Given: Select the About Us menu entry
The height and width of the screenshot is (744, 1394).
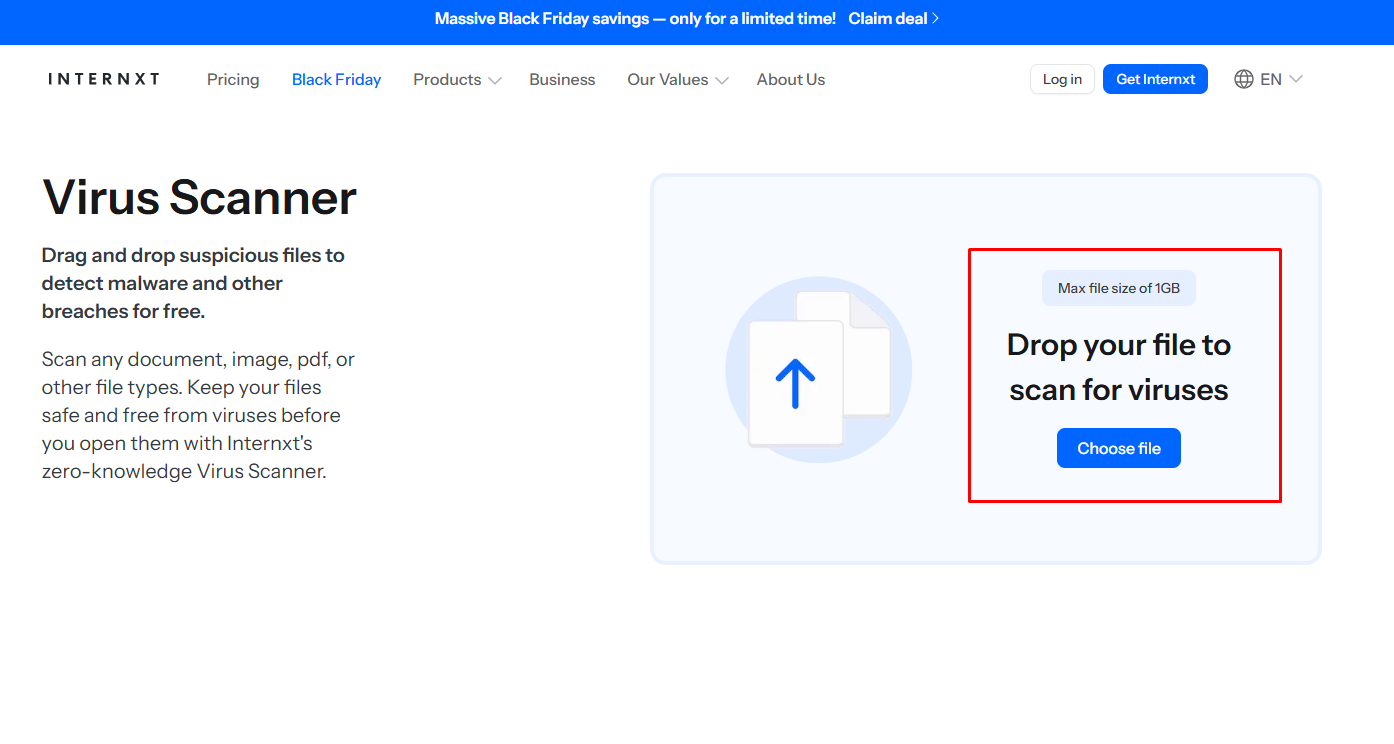Looking at the screenshot, I should [790, 79].
